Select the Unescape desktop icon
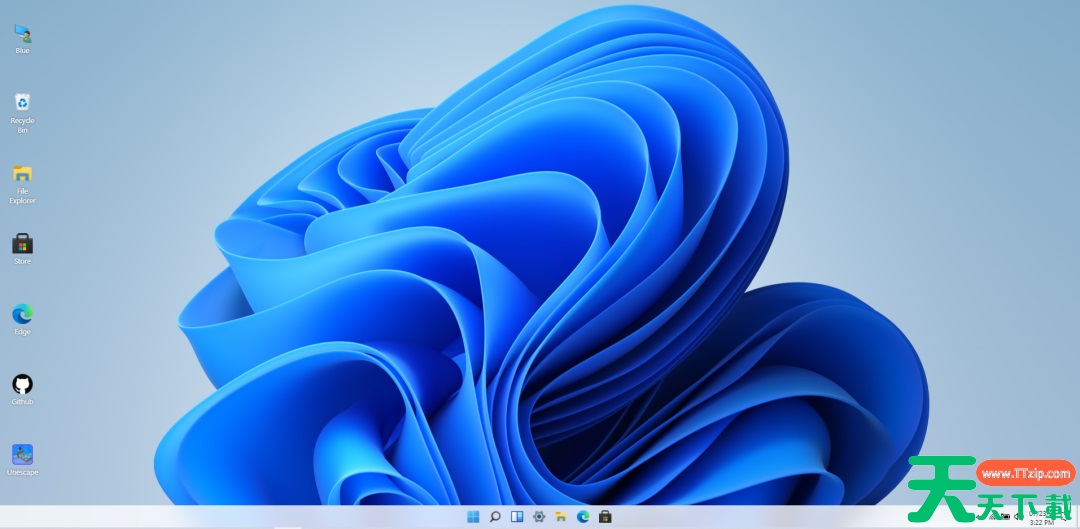This screenshot has height=529, width=1080. [22, 455]
